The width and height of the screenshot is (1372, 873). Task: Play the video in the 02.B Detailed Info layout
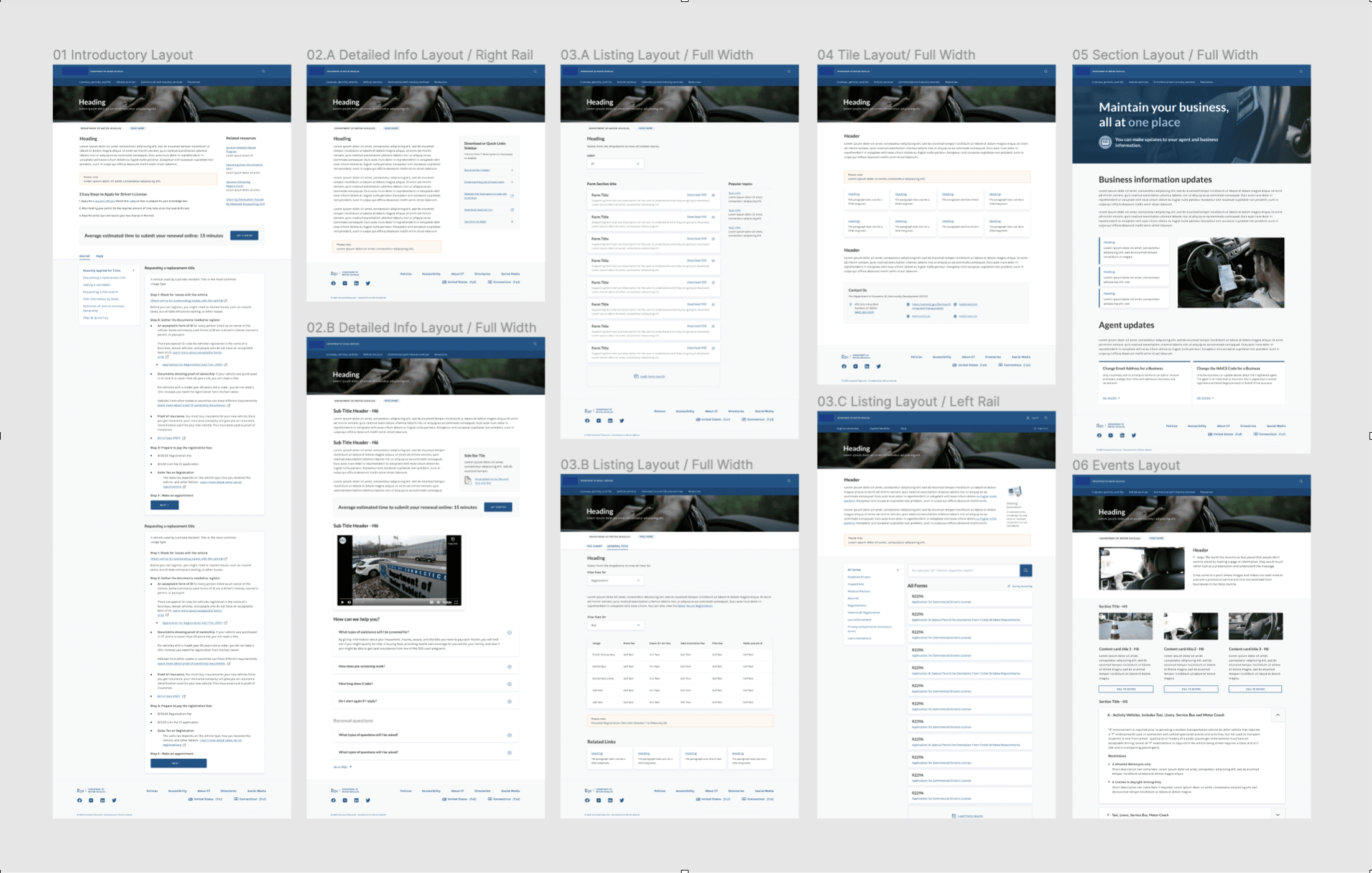(x=341, y=602)
